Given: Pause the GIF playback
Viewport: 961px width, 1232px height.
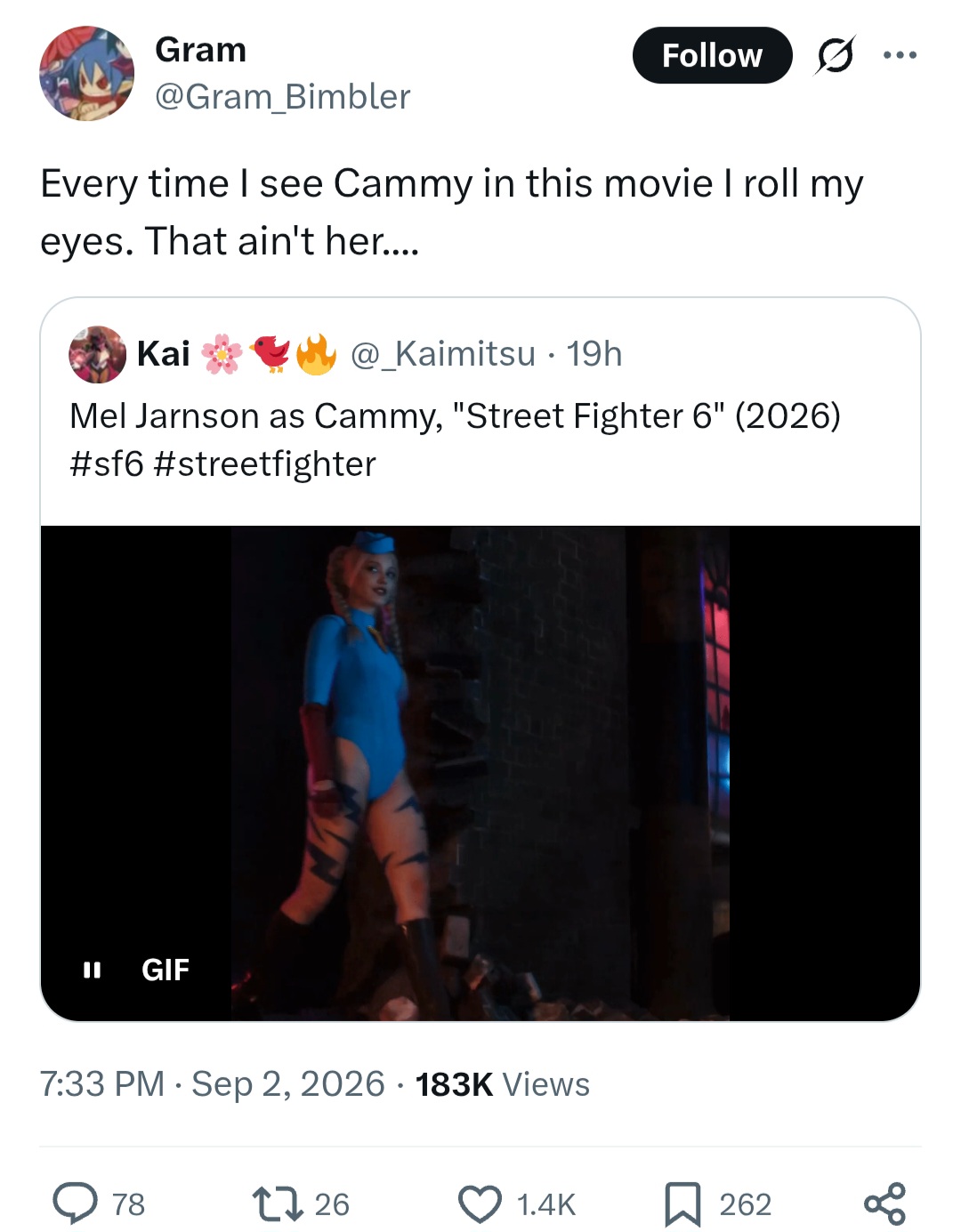Looking at the screenshot, I should click(x=91, y=970).
